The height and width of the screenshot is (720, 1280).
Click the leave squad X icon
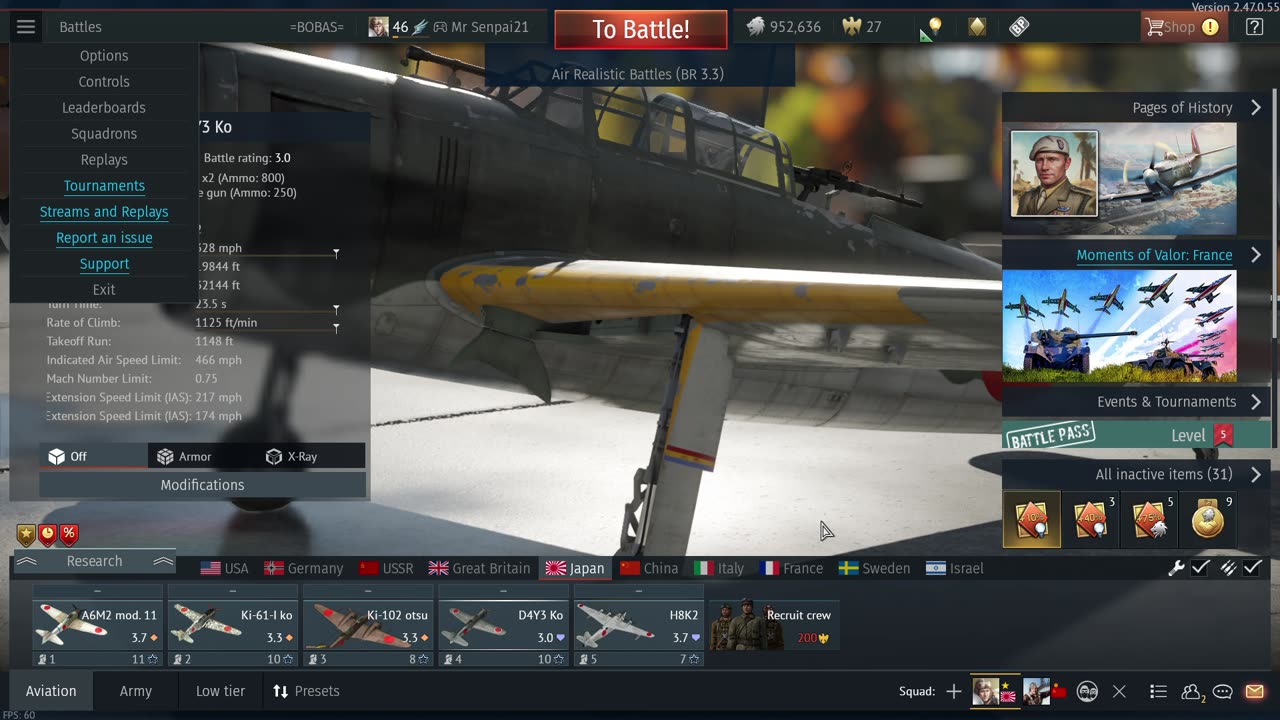click(1120, 691)
